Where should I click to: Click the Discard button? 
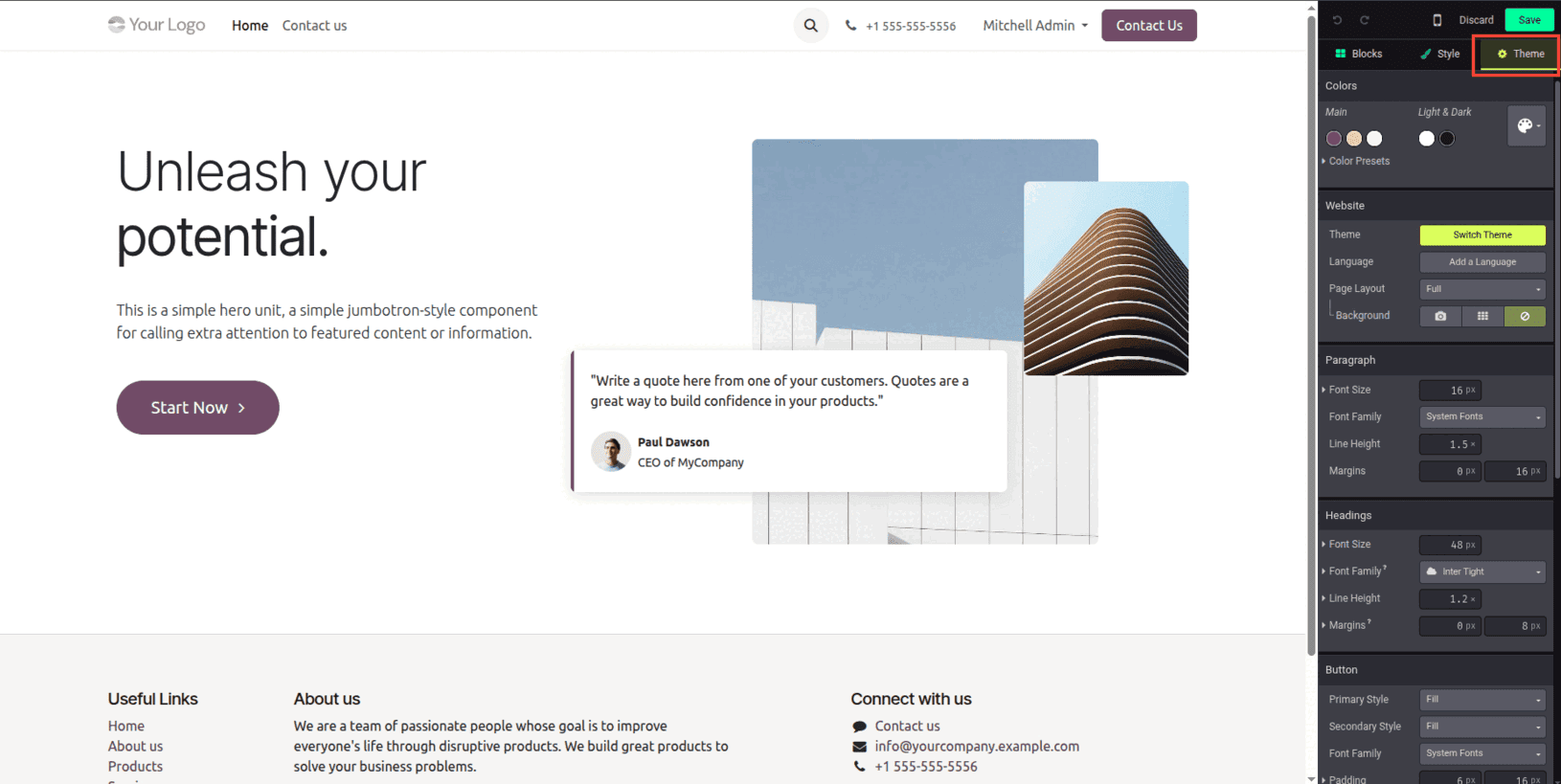pos(1476,19)
